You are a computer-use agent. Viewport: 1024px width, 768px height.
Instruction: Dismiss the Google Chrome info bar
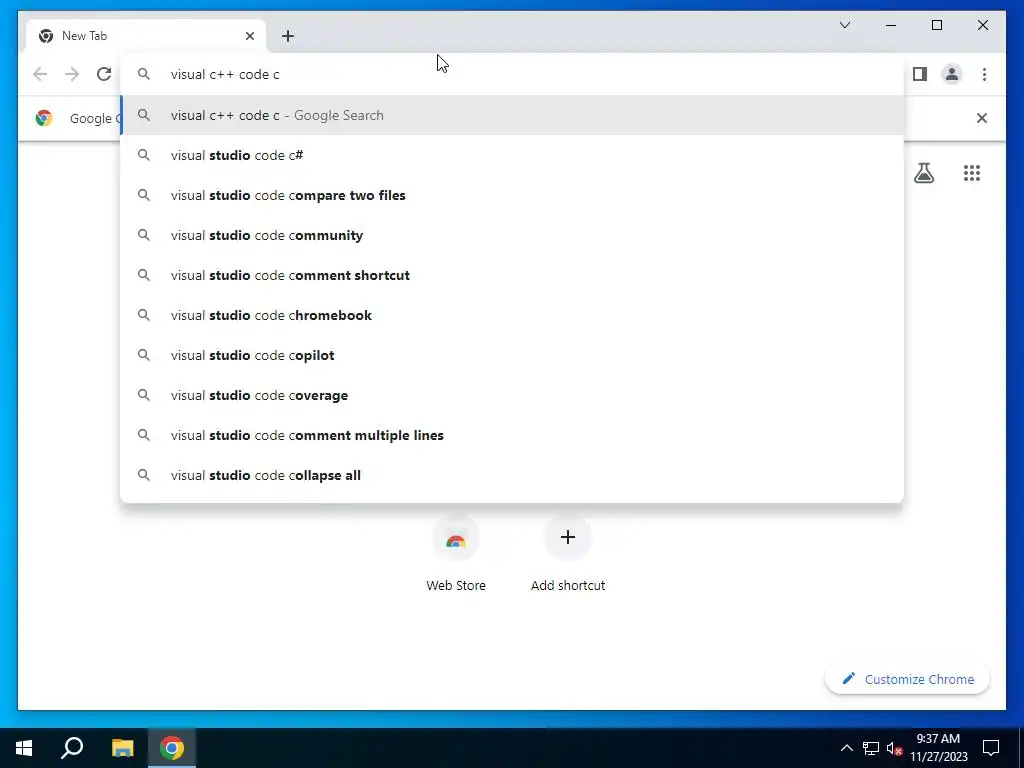981,118
